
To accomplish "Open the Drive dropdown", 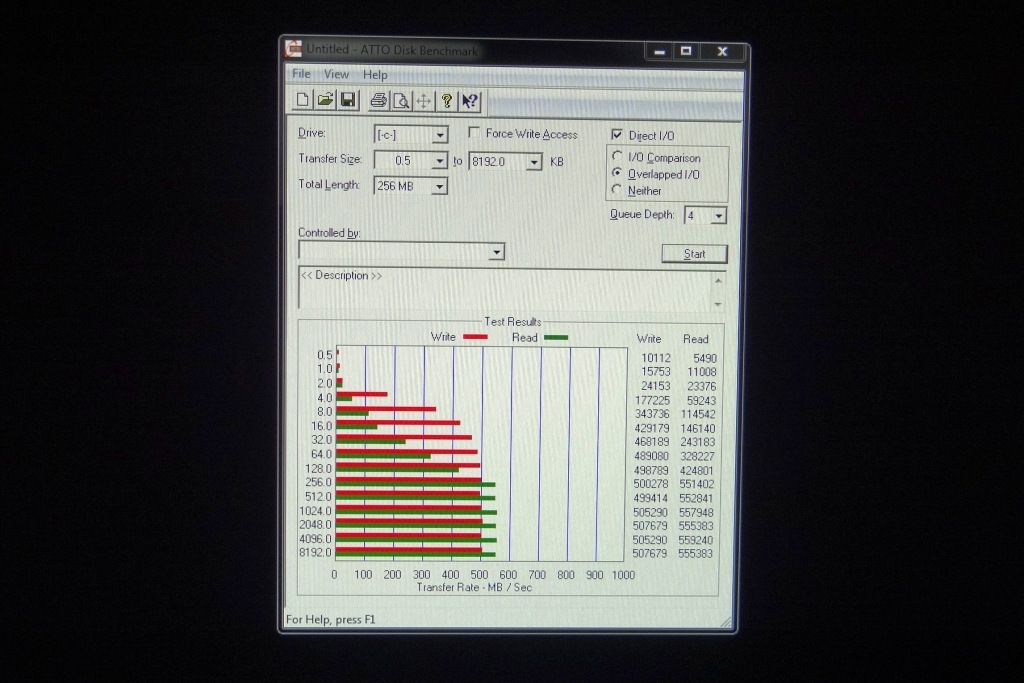I will coord(440,135).
